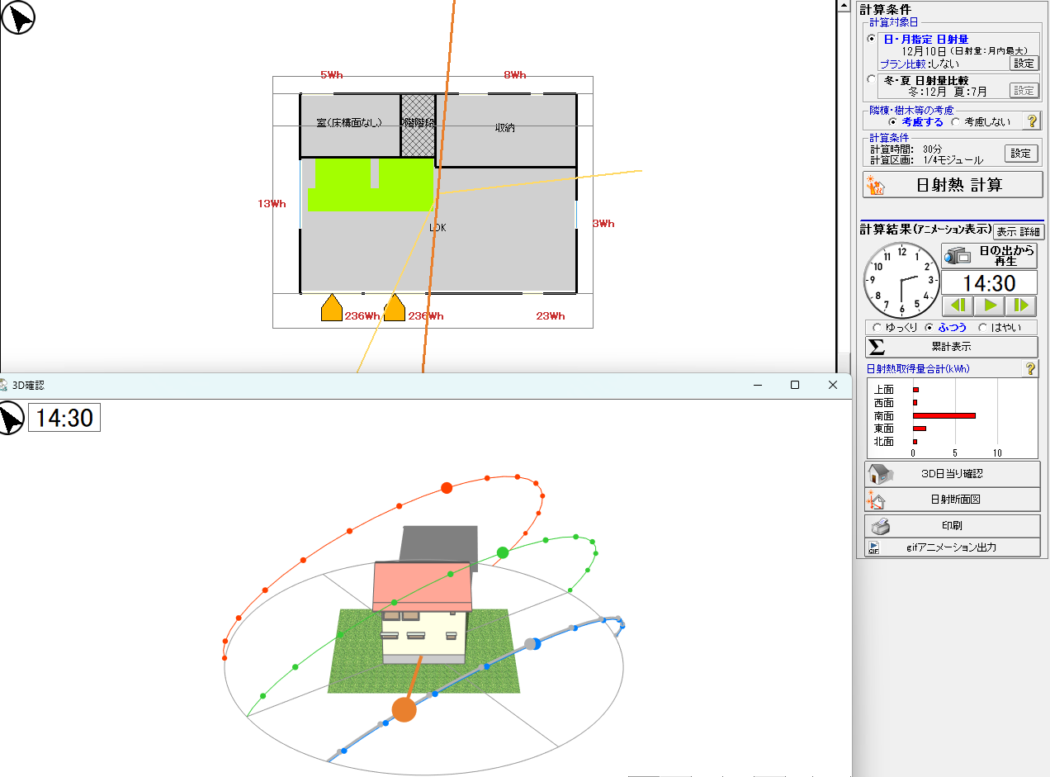
Task: Open help for 隣棟・樹木等の考慮
Action: pyautogui.click(x=1032, y=121)
